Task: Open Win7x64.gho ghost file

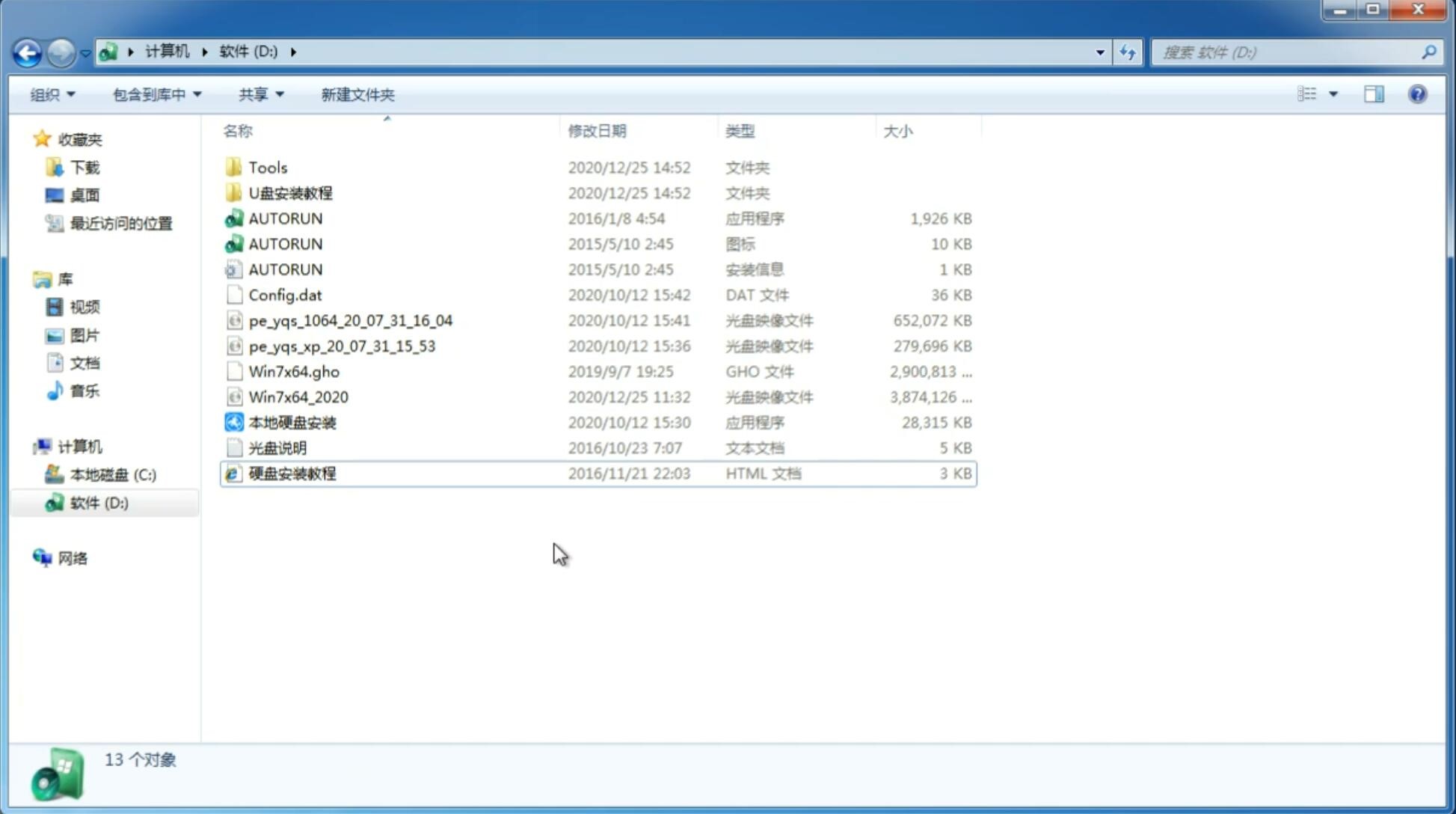Action: coord(293,371)
